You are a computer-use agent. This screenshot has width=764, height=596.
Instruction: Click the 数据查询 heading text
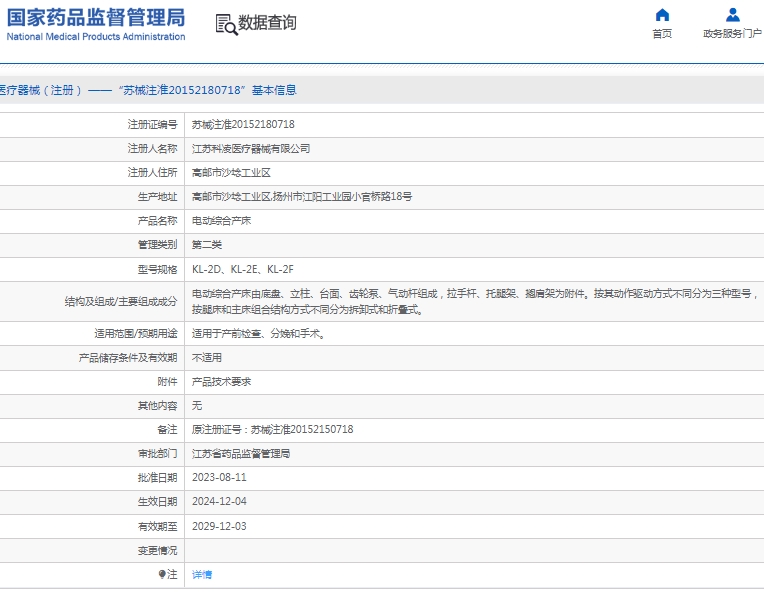267,22
